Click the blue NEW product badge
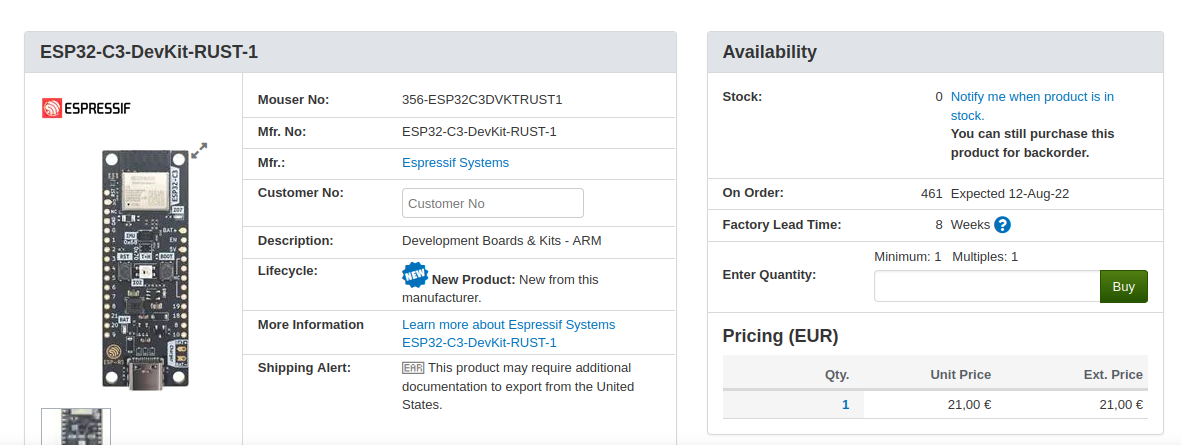1181x445 pixels. [x=415, y=276]
